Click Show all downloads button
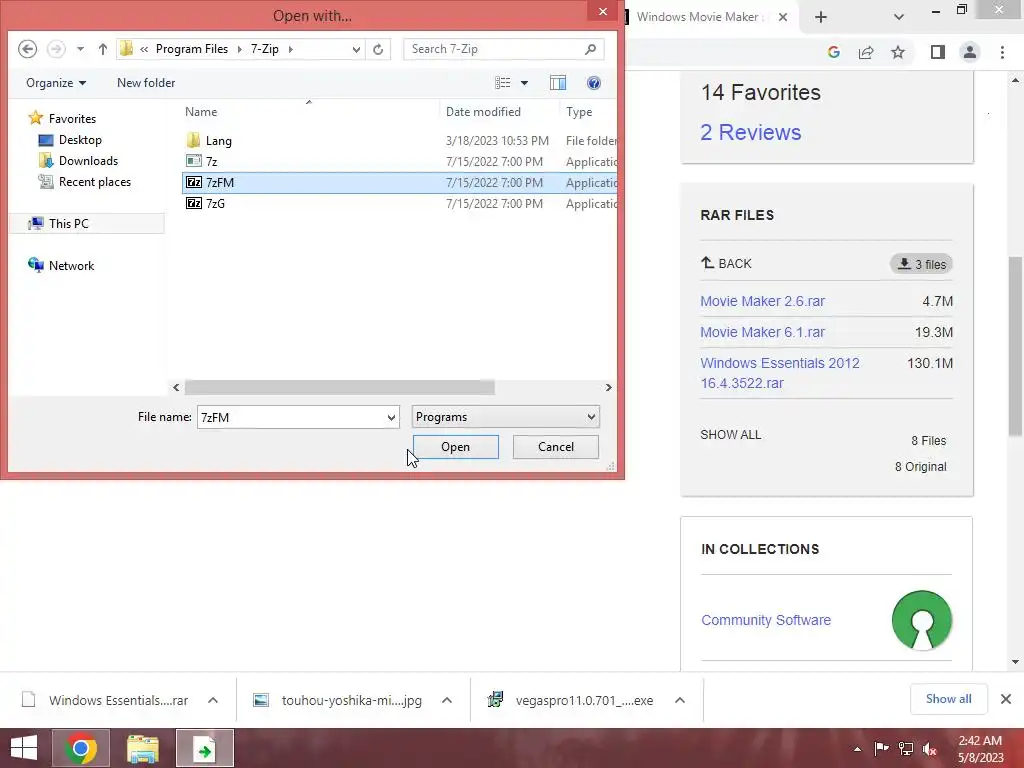1024x768 pixels. click(x=948, y=699)
